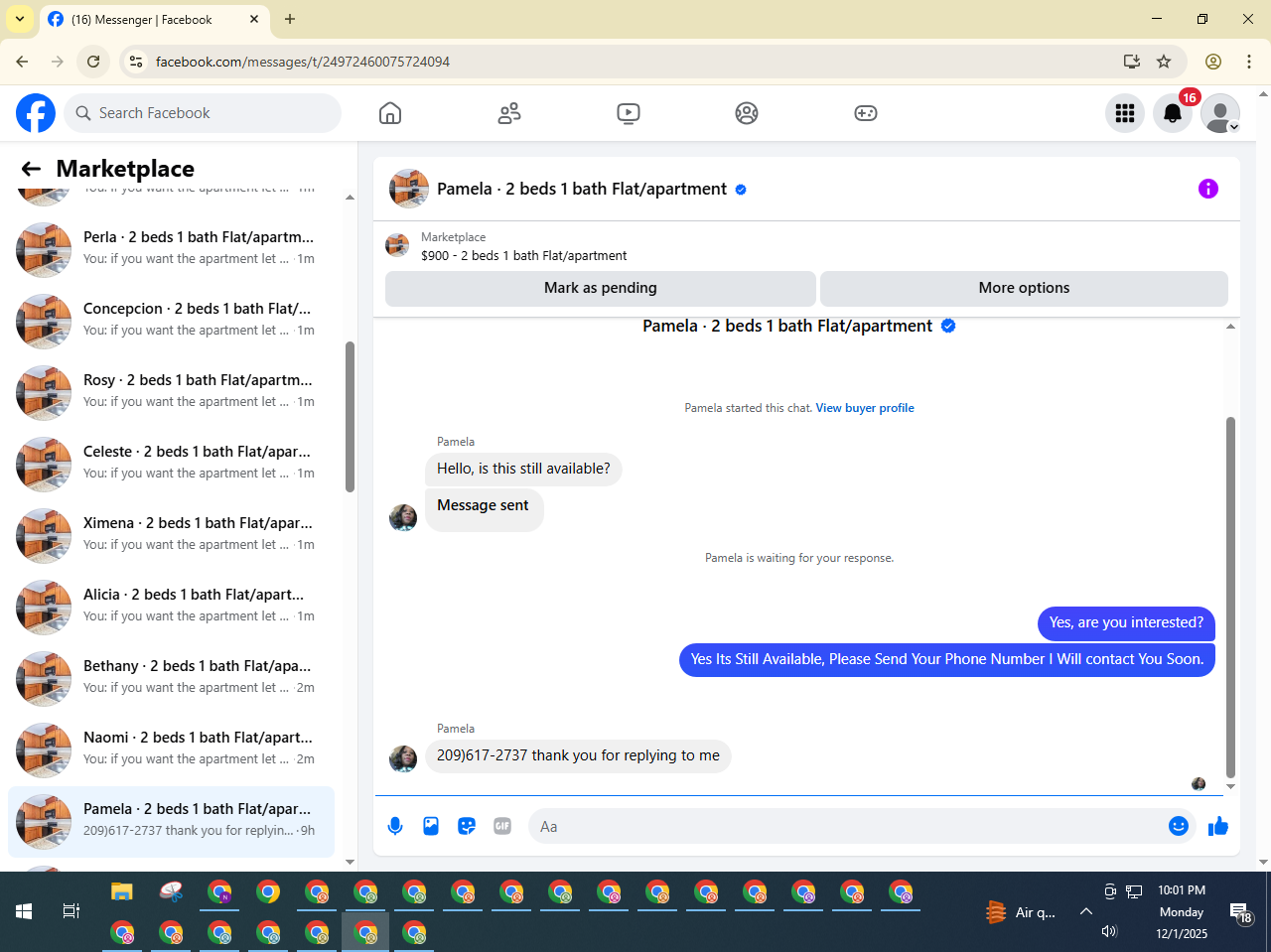Open the Friends icon in top navigation
Viewport: 1271px width, 952px height.
[x=509, y=113]
